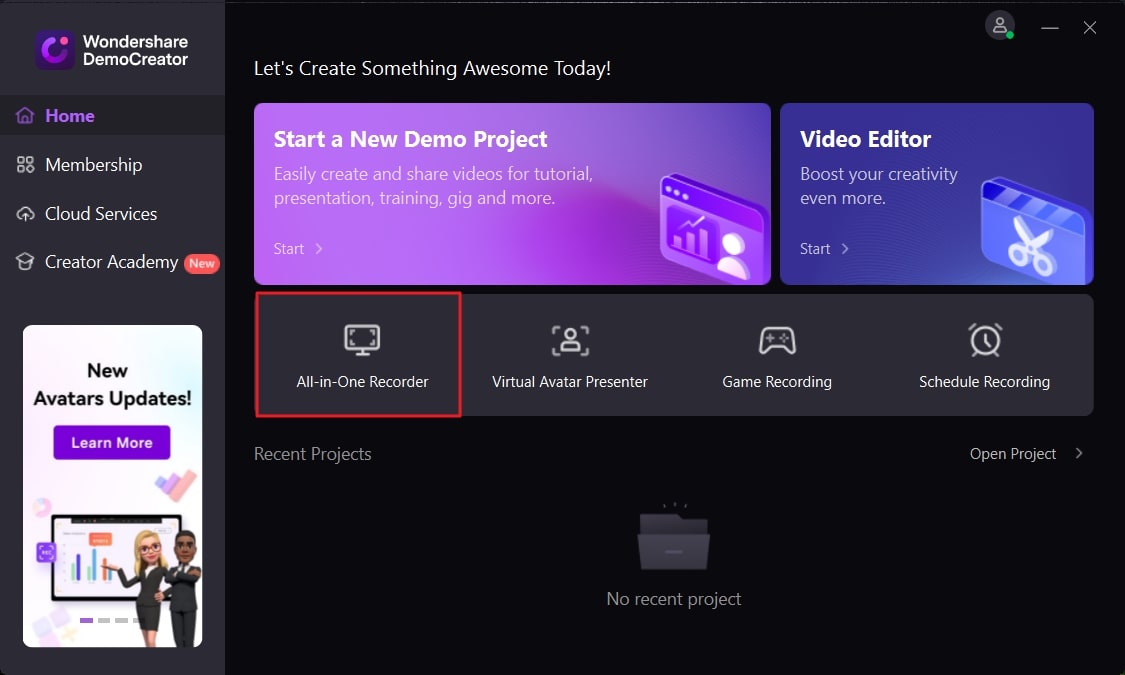Click the Virtual Avatar Presenter icon
This screenshot has width=1125, height=675.
tap(570, 340)
